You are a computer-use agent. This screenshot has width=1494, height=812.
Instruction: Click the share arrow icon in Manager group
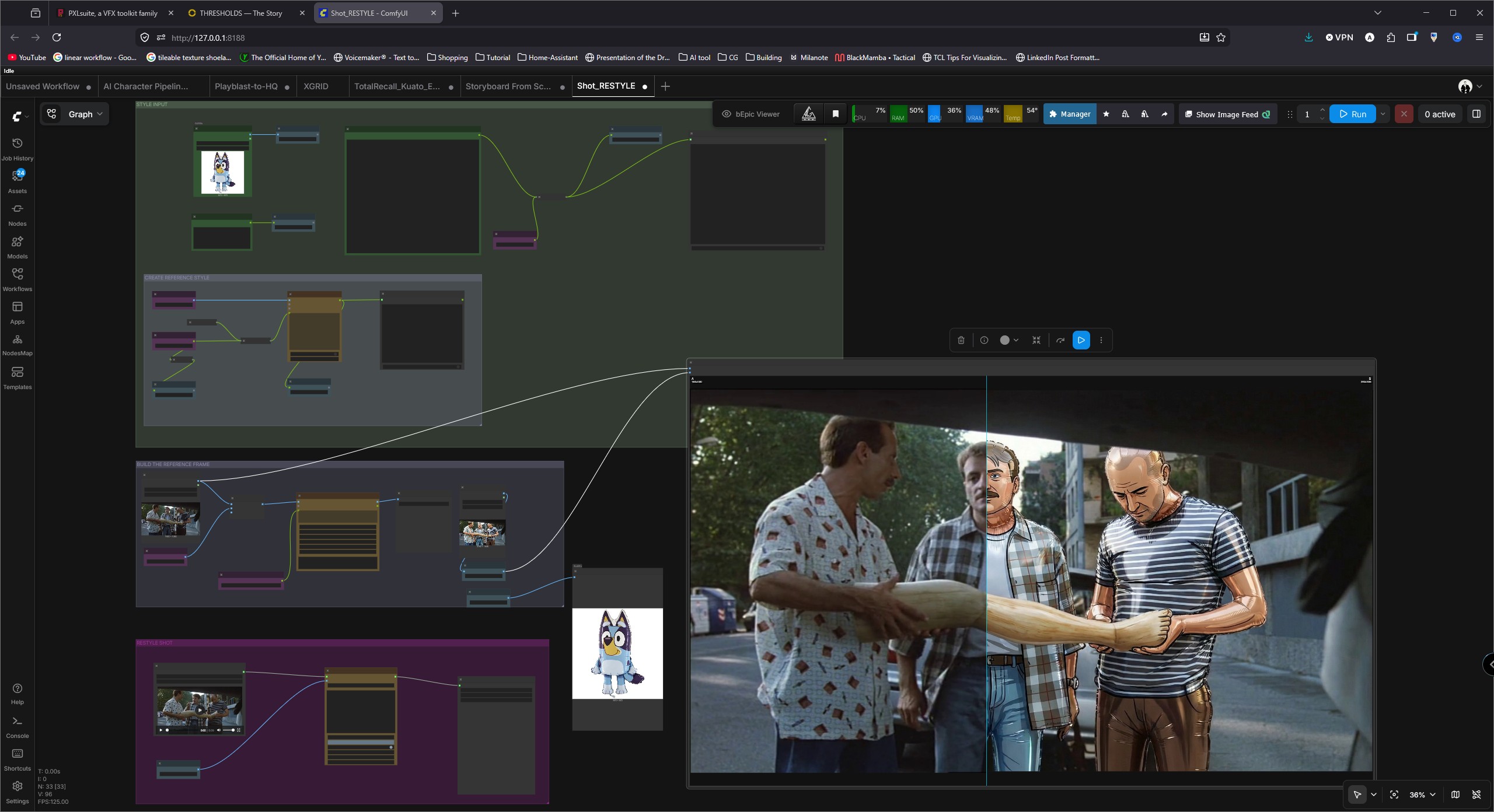pyautogui.click(x=1164, y=114)
